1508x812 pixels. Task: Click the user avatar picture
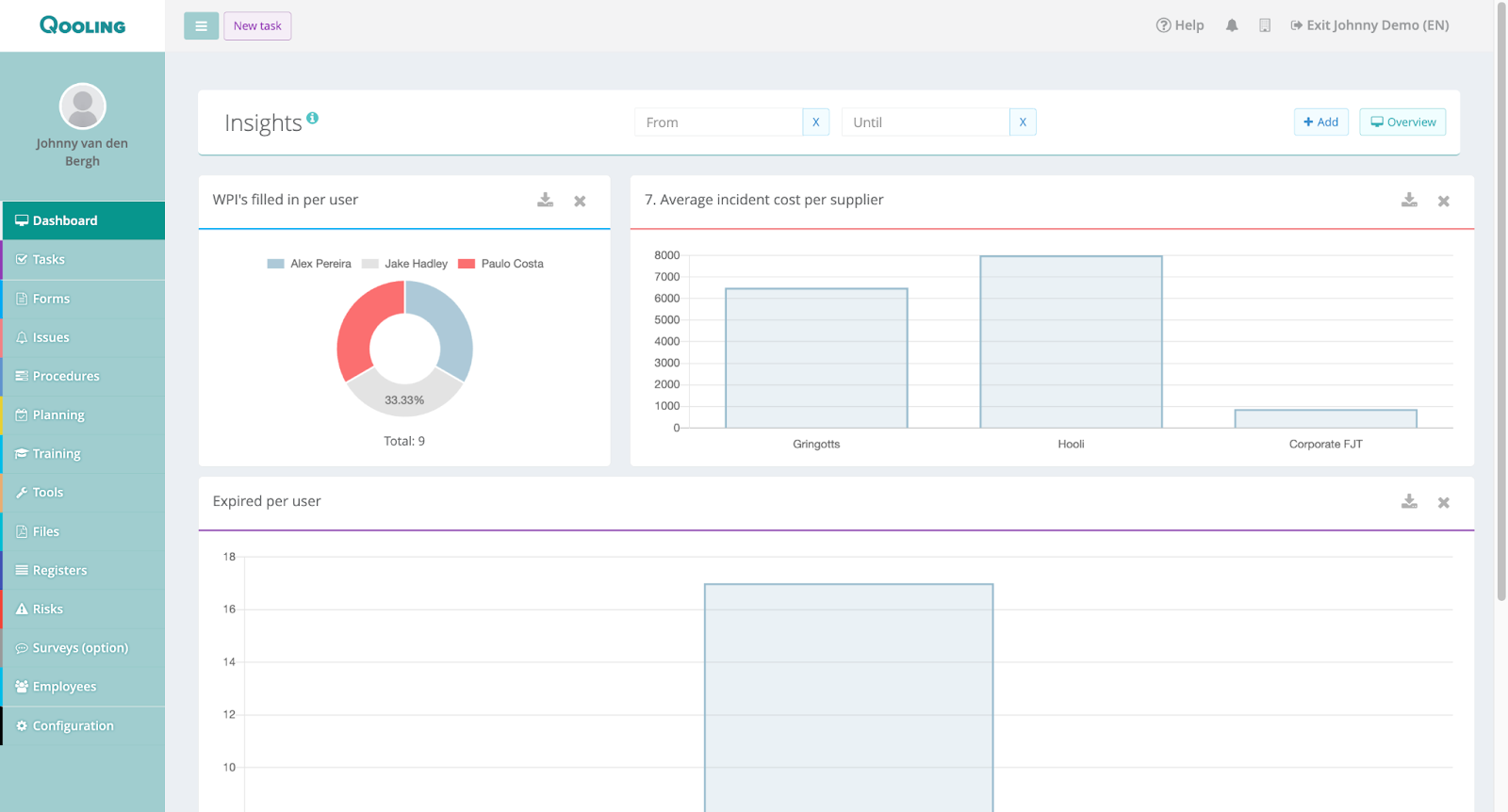tap(83, 106)
